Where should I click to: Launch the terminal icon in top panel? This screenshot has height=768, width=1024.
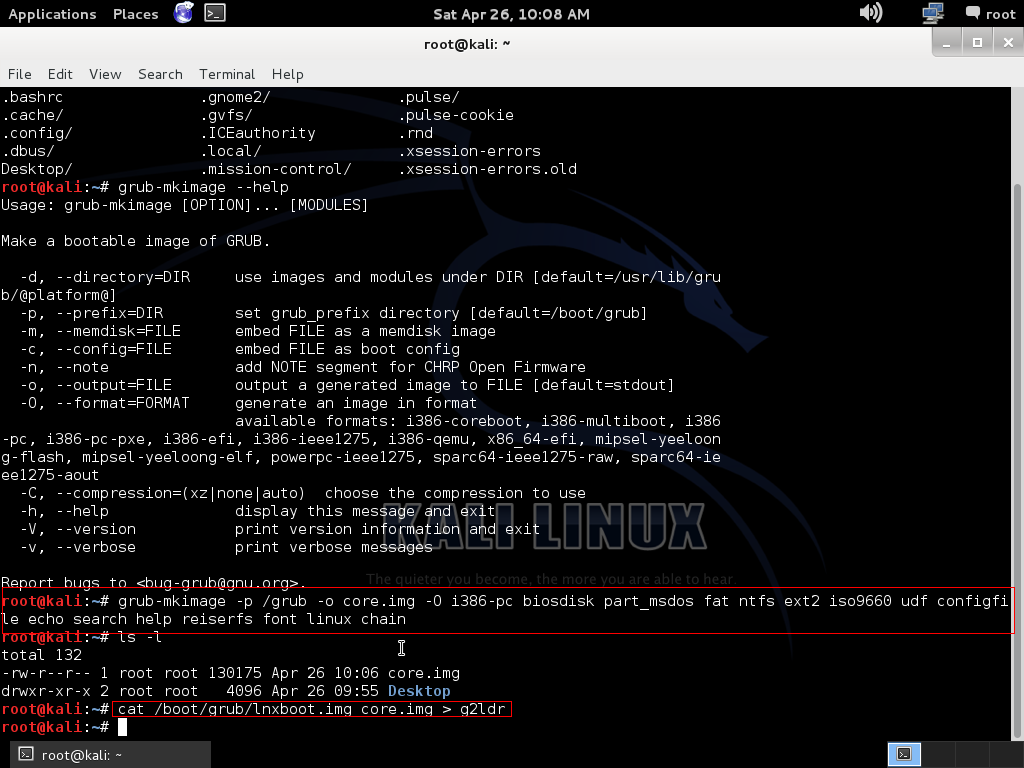coord(215,12)
